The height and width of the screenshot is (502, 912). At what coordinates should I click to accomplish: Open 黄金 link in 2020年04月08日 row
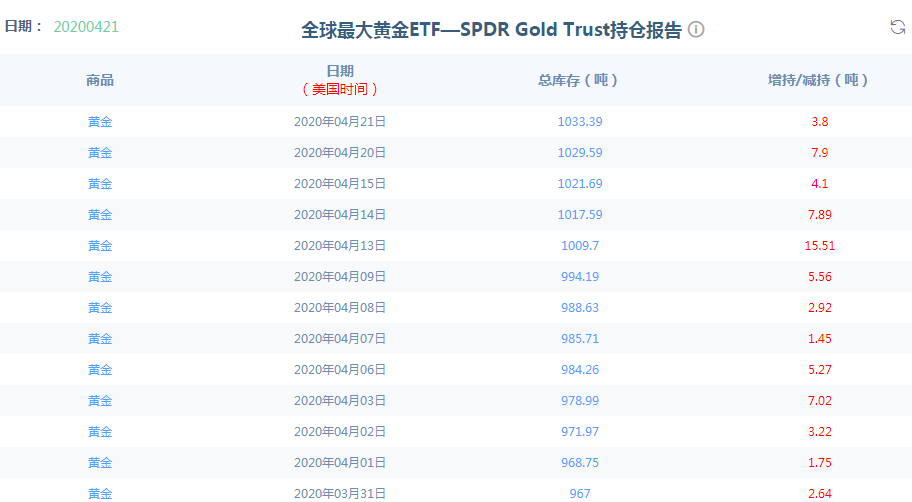[x=100, y=308]
